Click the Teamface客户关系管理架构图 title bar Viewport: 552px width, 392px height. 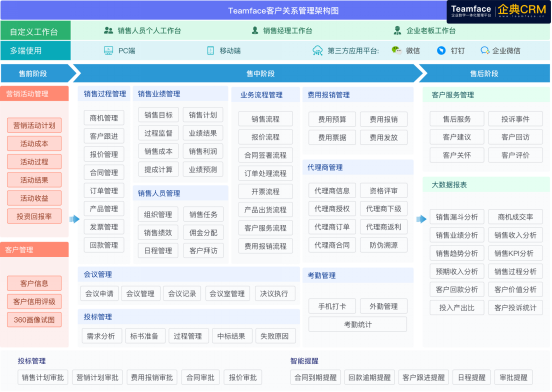point(283,11)
